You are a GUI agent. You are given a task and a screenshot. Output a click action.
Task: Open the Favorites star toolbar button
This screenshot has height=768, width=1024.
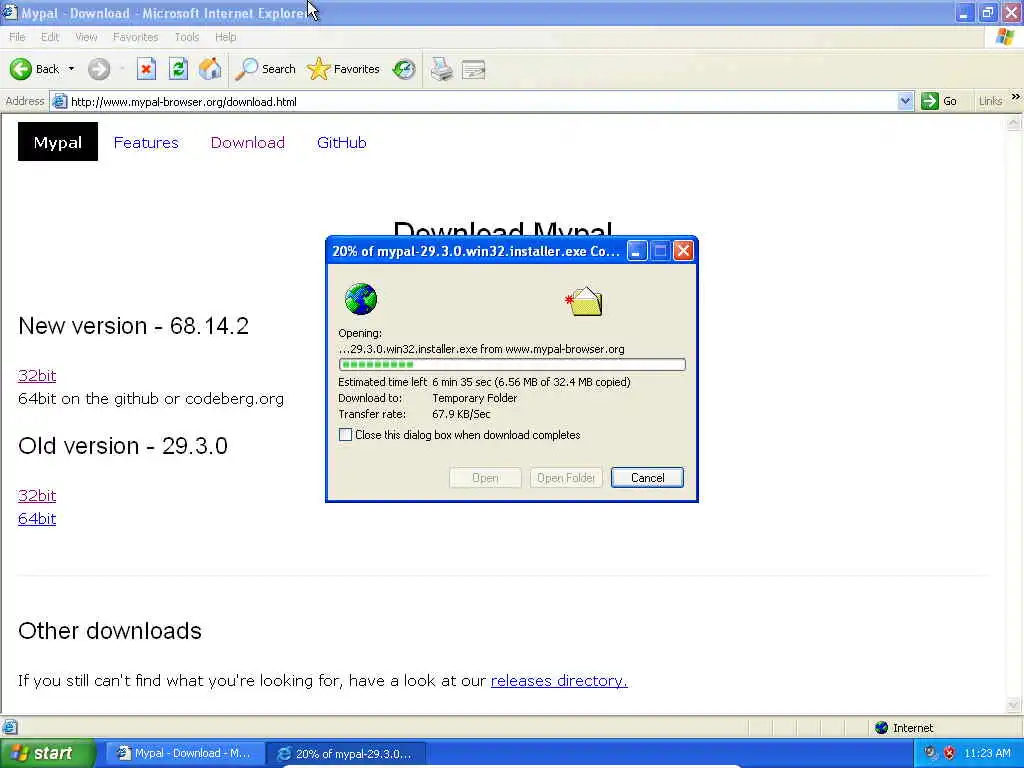pos(344,69)
